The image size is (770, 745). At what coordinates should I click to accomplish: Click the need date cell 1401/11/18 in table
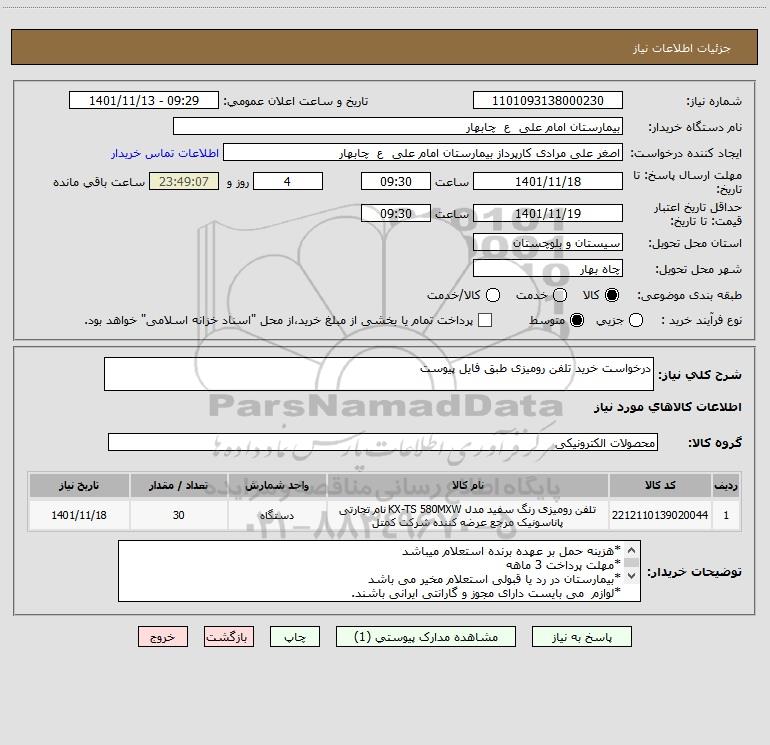click(x=79, y=515)
